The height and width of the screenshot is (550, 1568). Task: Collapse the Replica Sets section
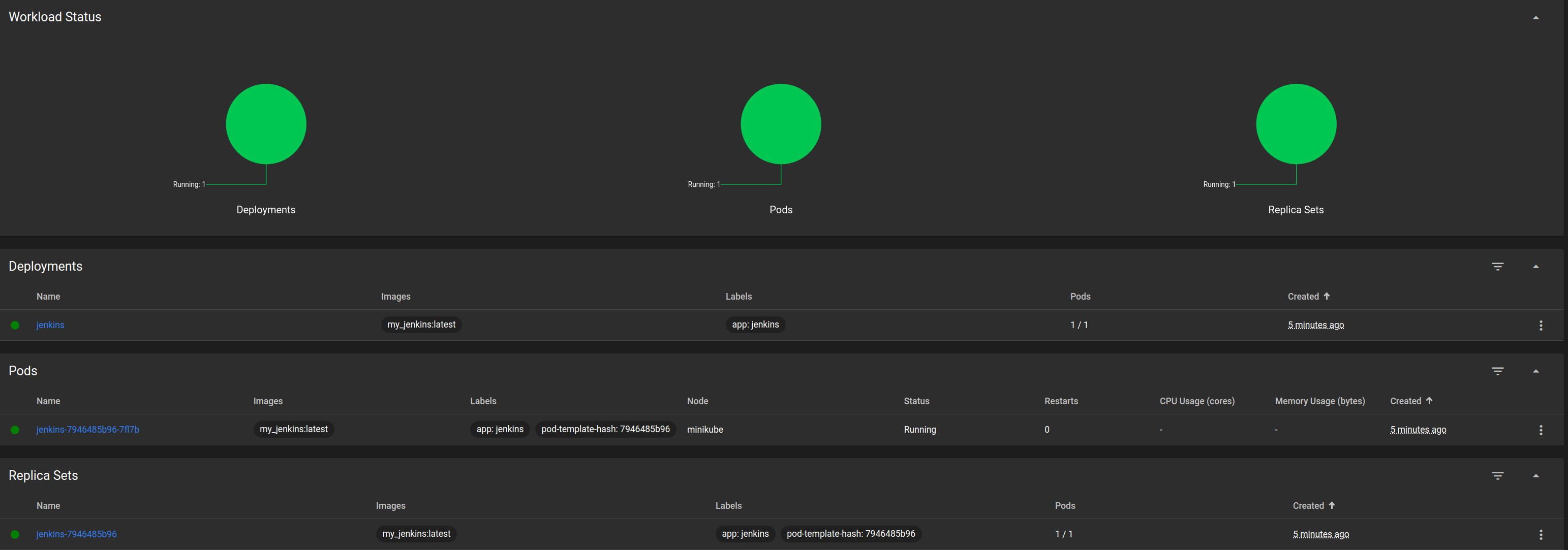coord(1535,476)
